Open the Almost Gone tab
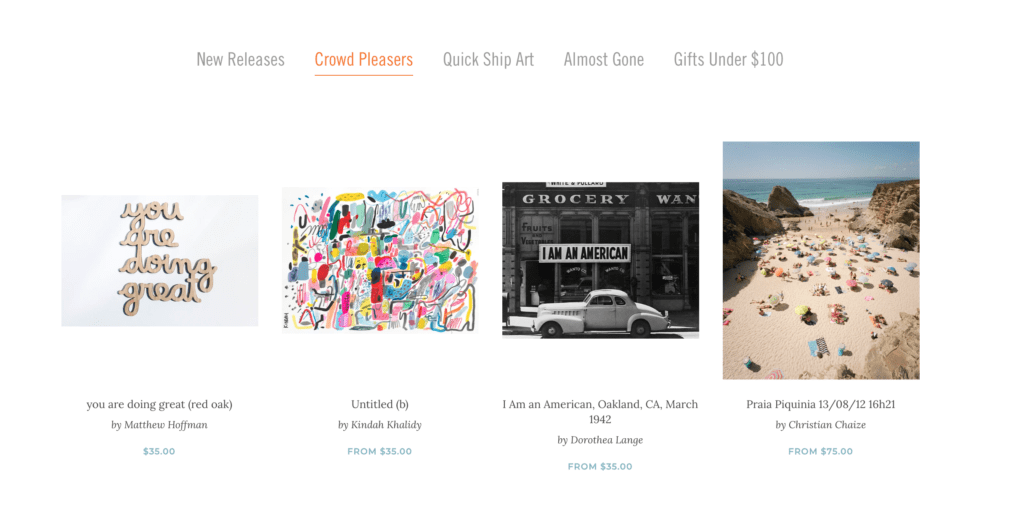 603,59
